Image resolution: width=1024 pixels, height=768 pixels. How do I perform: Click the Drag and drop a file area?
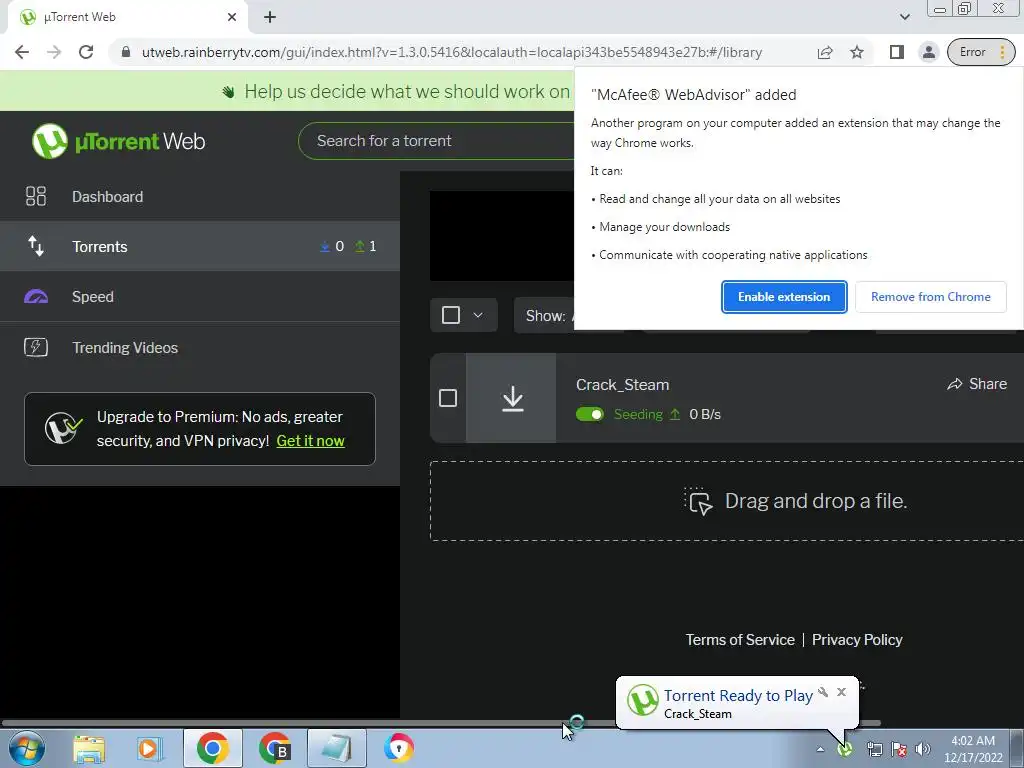(727, 501)
